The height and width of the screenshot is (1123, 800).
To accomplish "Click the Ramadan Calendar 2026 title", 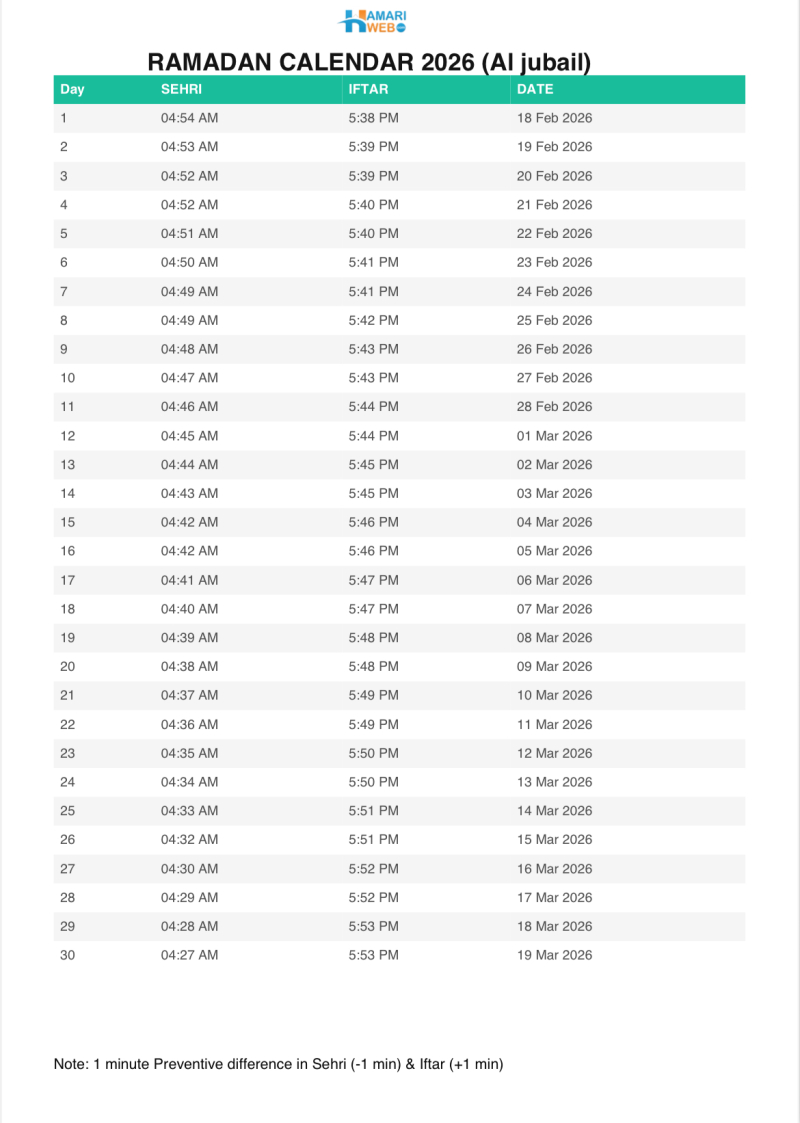I will click(370, 62).
